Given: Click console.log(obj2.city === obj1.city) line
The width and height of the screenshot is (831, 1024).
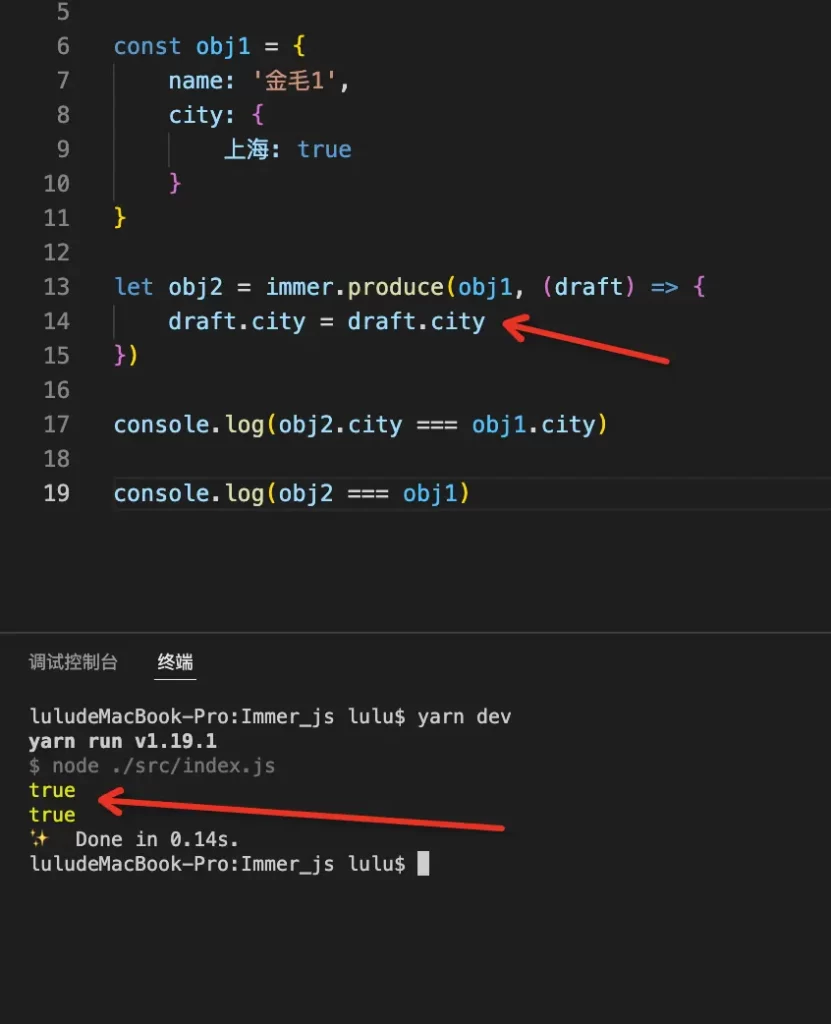Looking at the screenshot, I should 361,424.
